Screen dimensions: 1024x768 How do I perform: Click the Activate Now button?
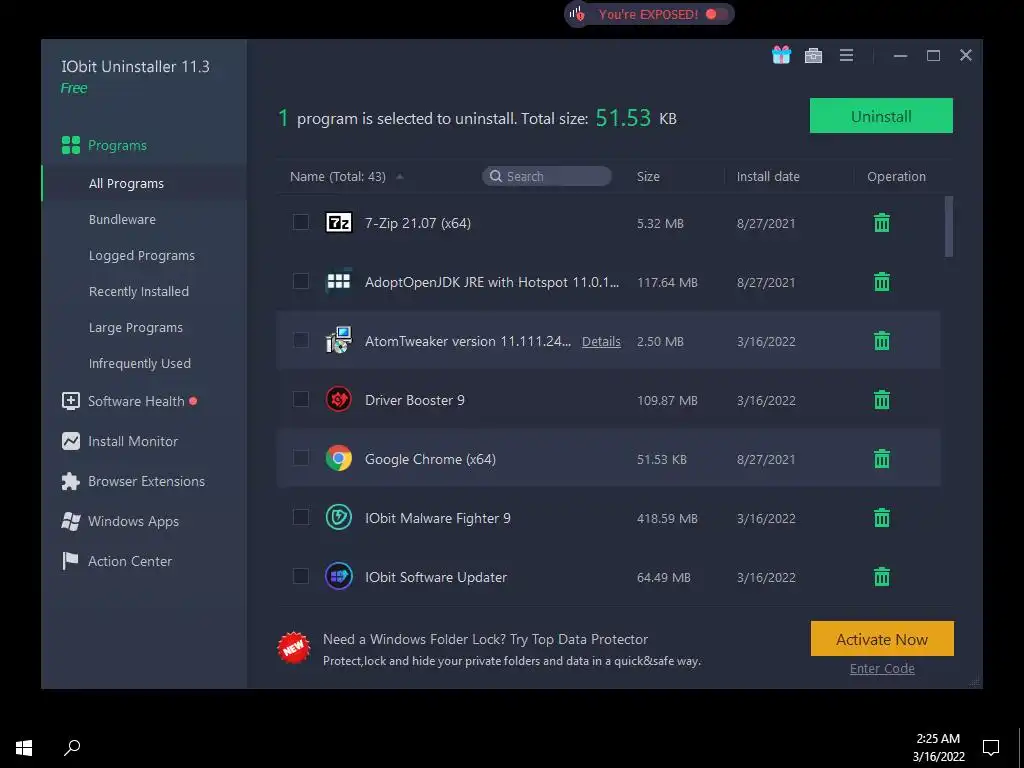pos(882,639)
